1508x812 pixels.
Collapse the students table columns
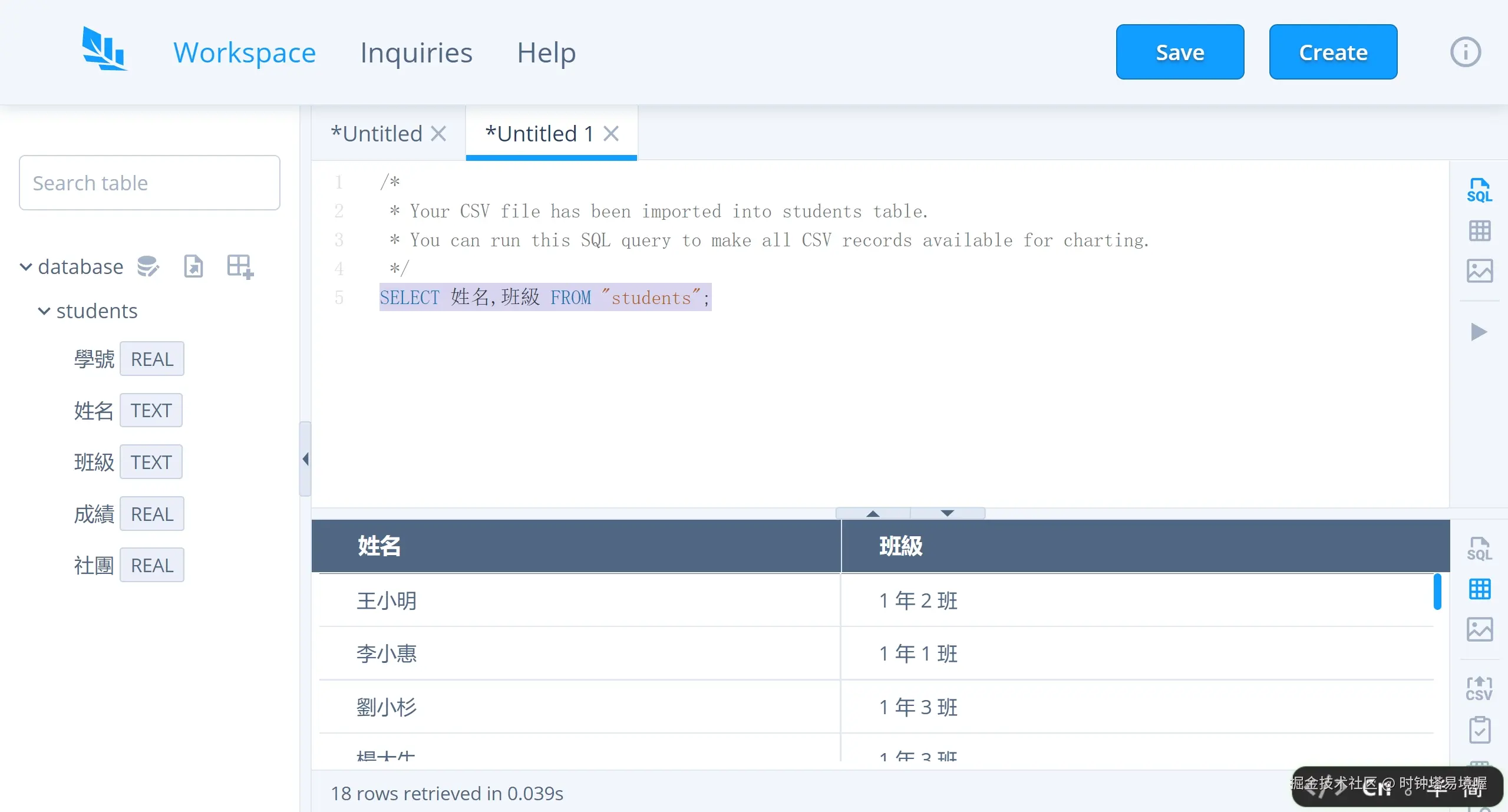click(x=43, y=311)
